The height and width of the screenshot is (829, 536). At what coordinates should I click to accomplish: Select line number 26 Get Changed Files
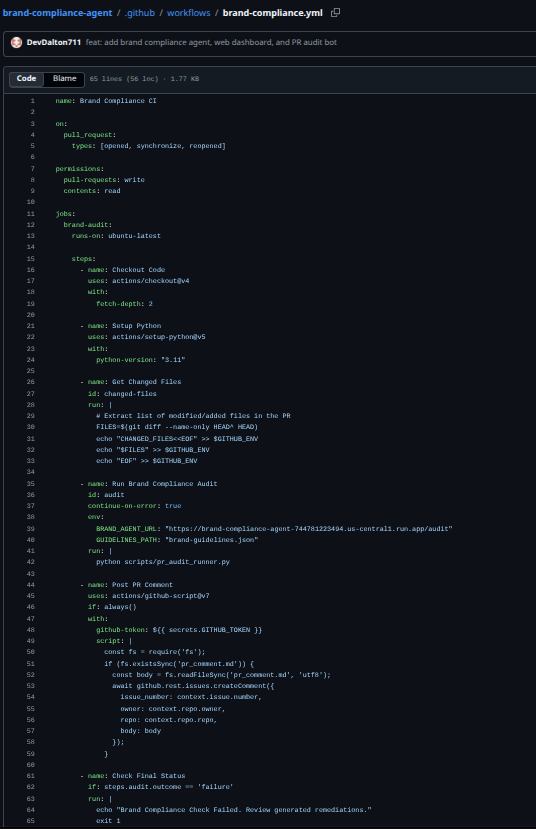pyautogui.click(x=31, y=382)
